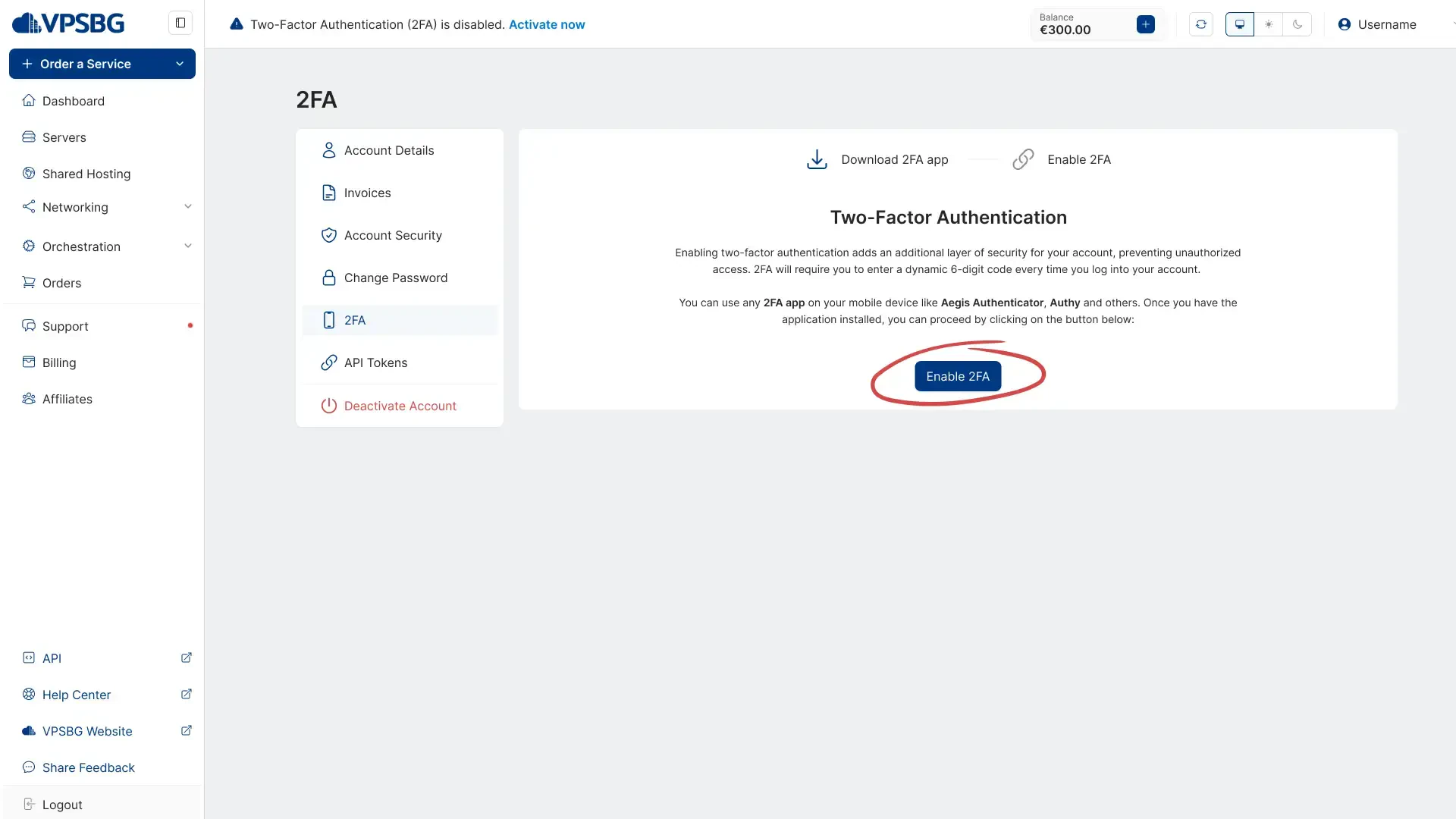The width and height of the screenshot is (1456, 819).
Task: Expand the Orchestration menu chevron
Action: tap(188, 246)
